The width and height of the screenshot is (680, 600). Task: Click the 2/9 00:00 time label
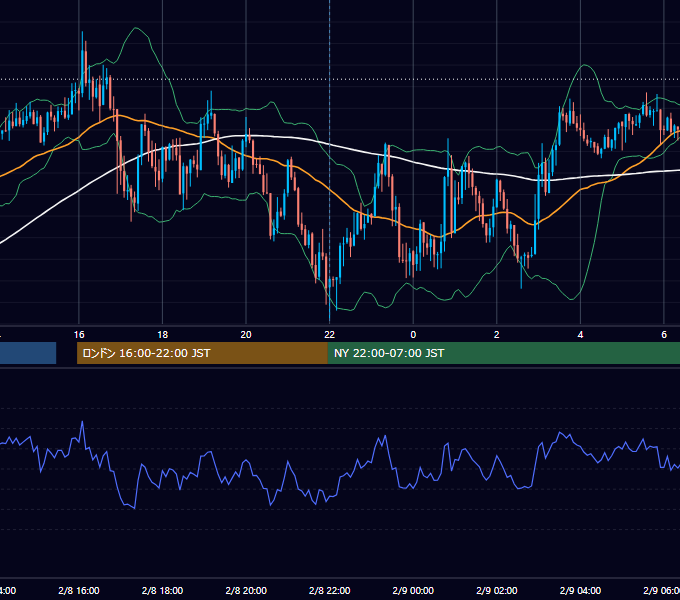tap(413, 590)
